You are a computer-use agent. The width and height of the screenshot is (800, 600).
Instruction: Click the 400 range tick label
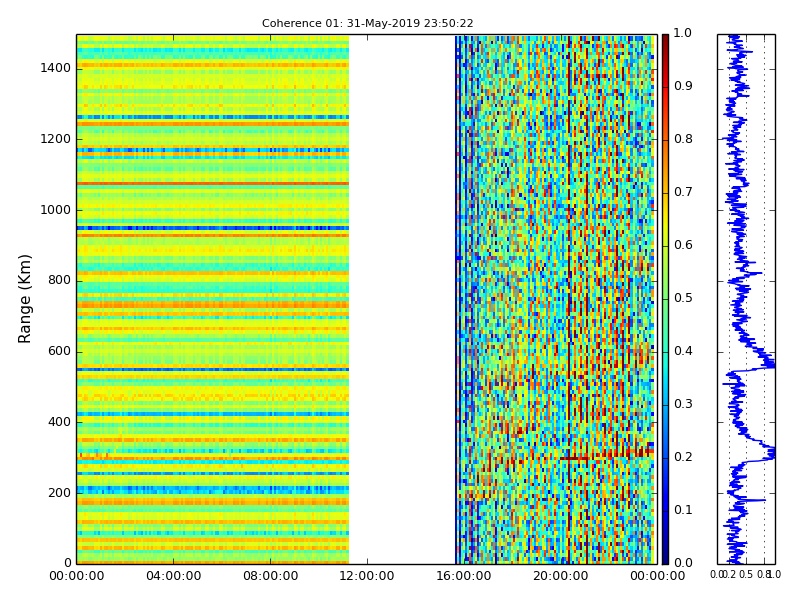pos(59,422)
